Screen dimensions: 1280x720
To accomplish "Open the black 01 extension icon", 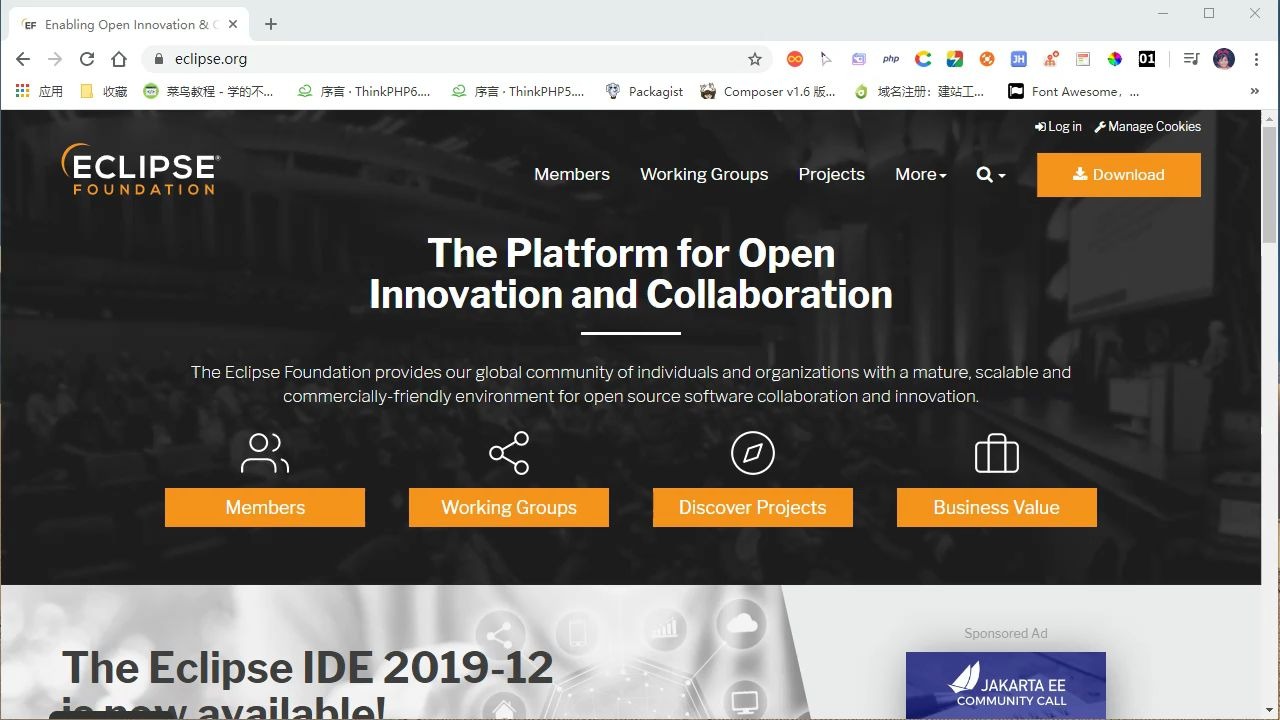I will click(x=1147, y=59).
